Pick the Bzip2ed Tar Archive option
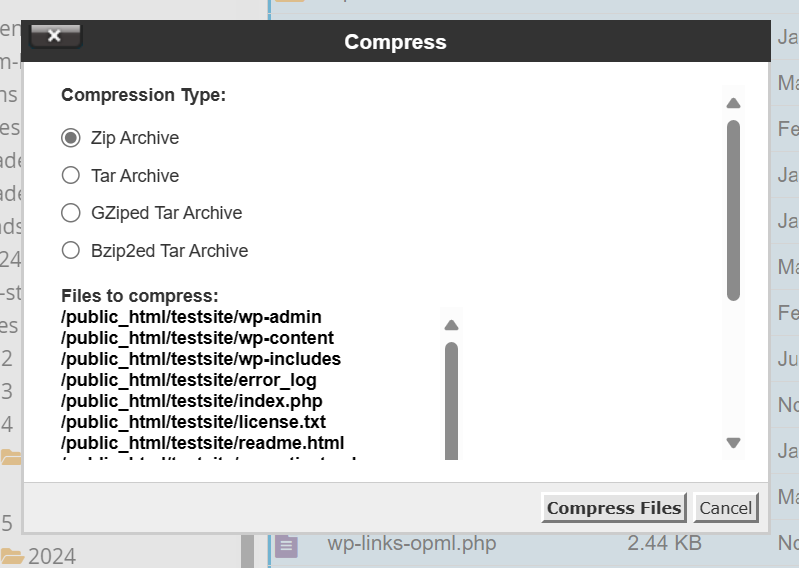Image resolution: width=799 pixels, height=568 pixels. point(71,251)
